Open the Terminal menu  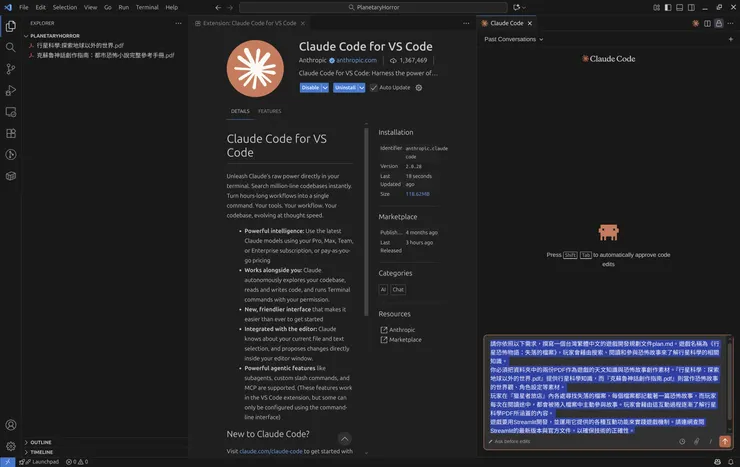click(147, 7)
